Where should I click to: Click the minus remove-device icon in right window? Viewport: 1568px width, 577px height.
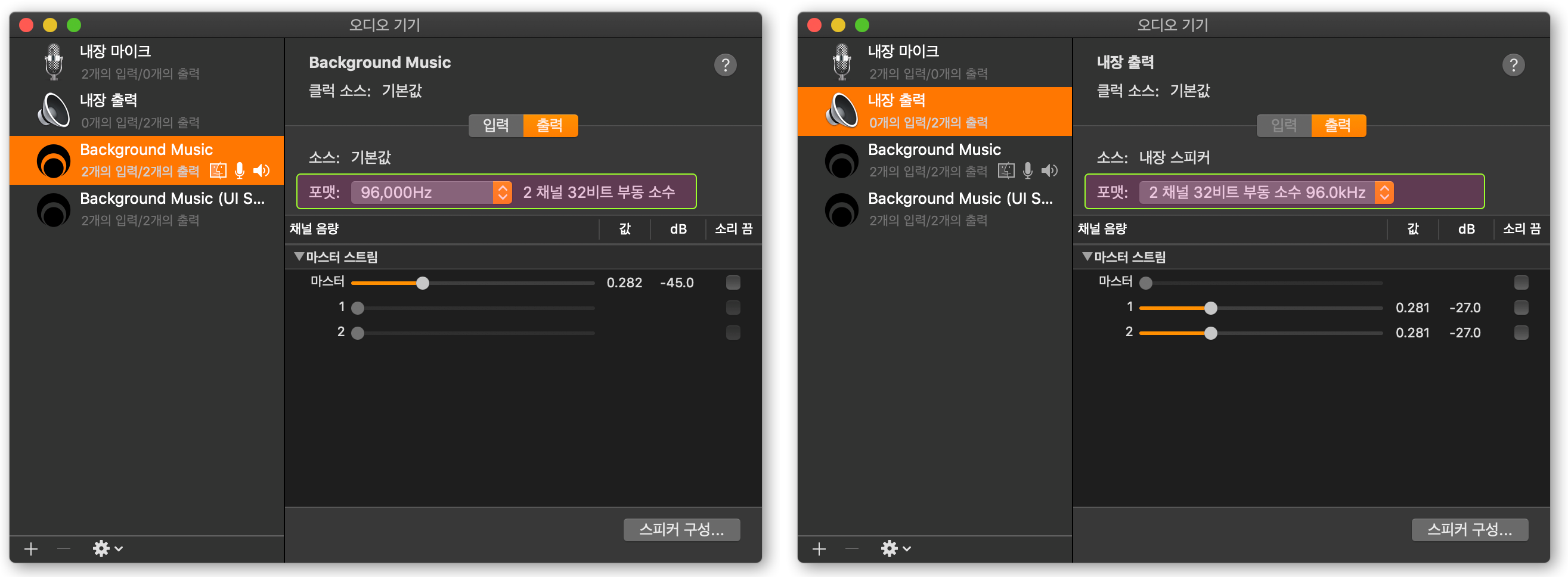tap(852, 548)
